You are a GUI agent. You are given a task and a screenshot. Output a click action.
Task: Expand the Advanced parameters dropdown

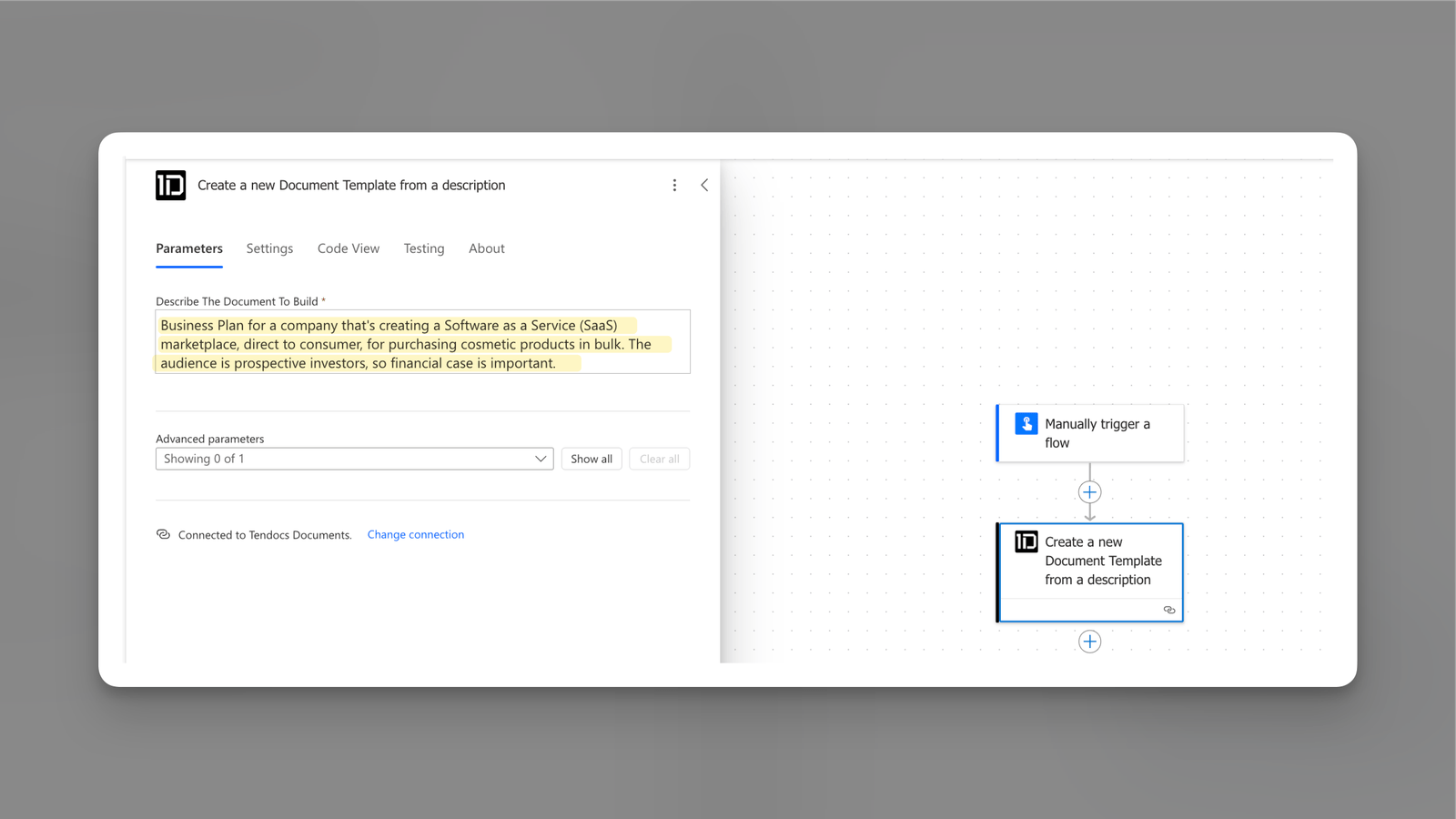click(354, 459)
